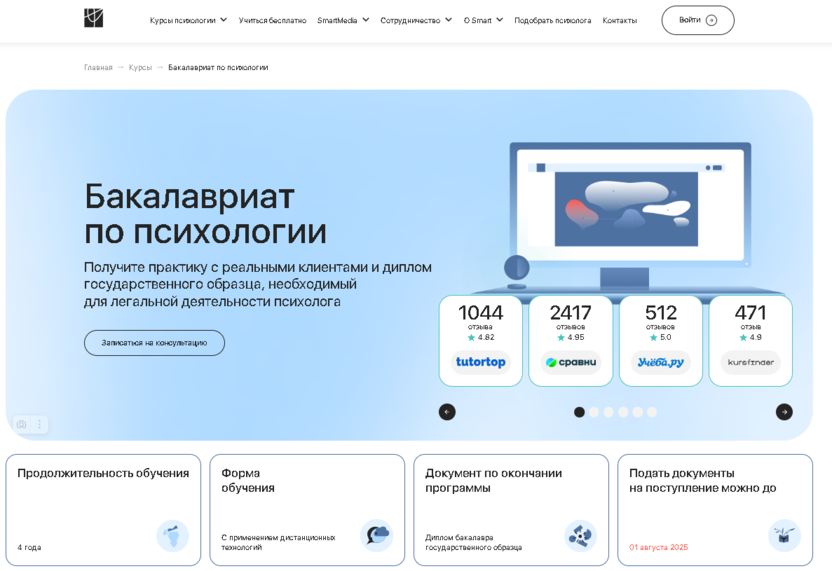Open the Учёба.ру reviews badge

click(661, 362)
